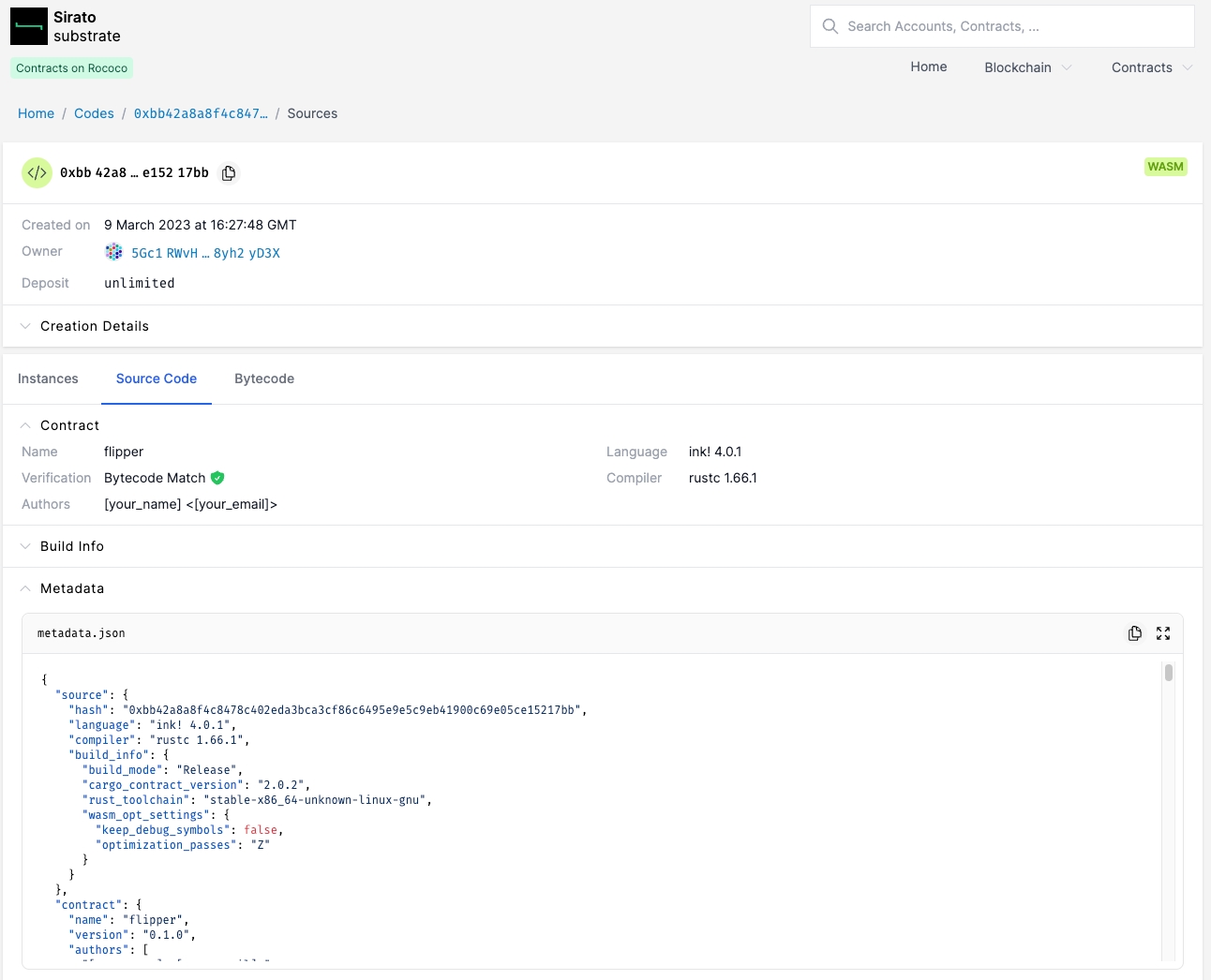
Task: Open the Contracts dropdown menu
Action: (1151, 67)
